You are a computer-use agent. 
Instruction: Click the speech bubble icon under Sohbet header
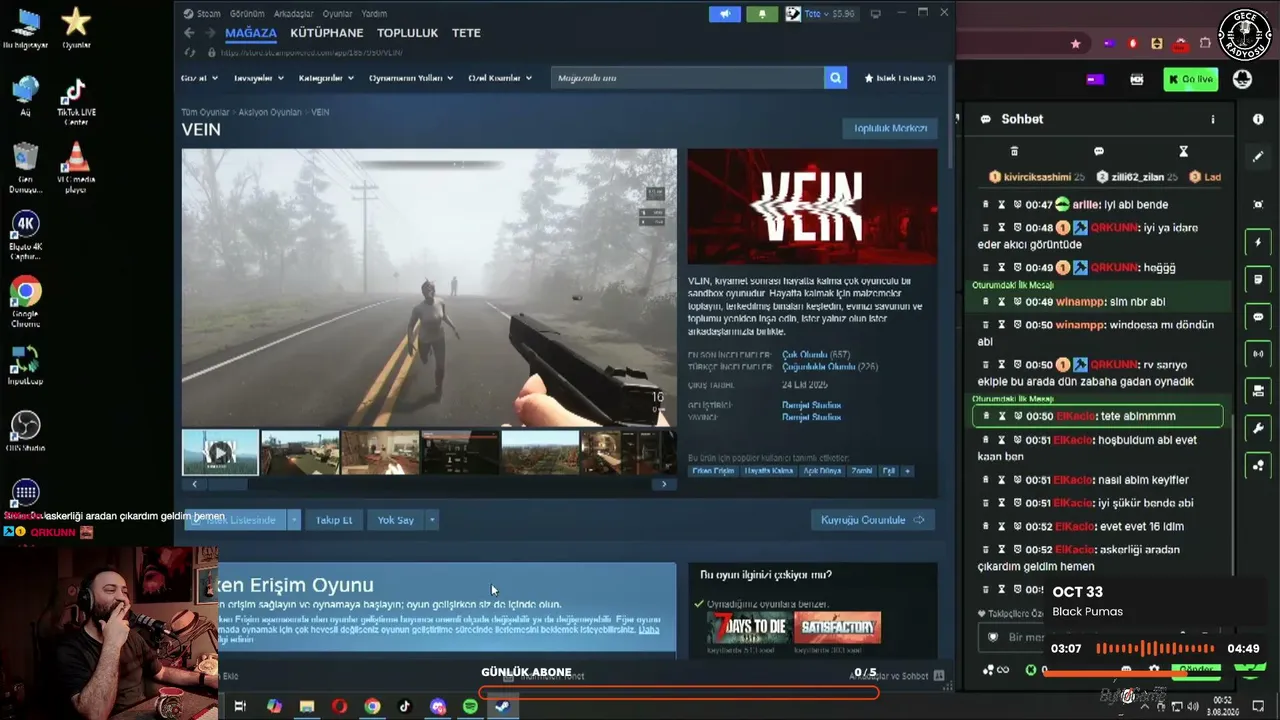(1099, 151)
